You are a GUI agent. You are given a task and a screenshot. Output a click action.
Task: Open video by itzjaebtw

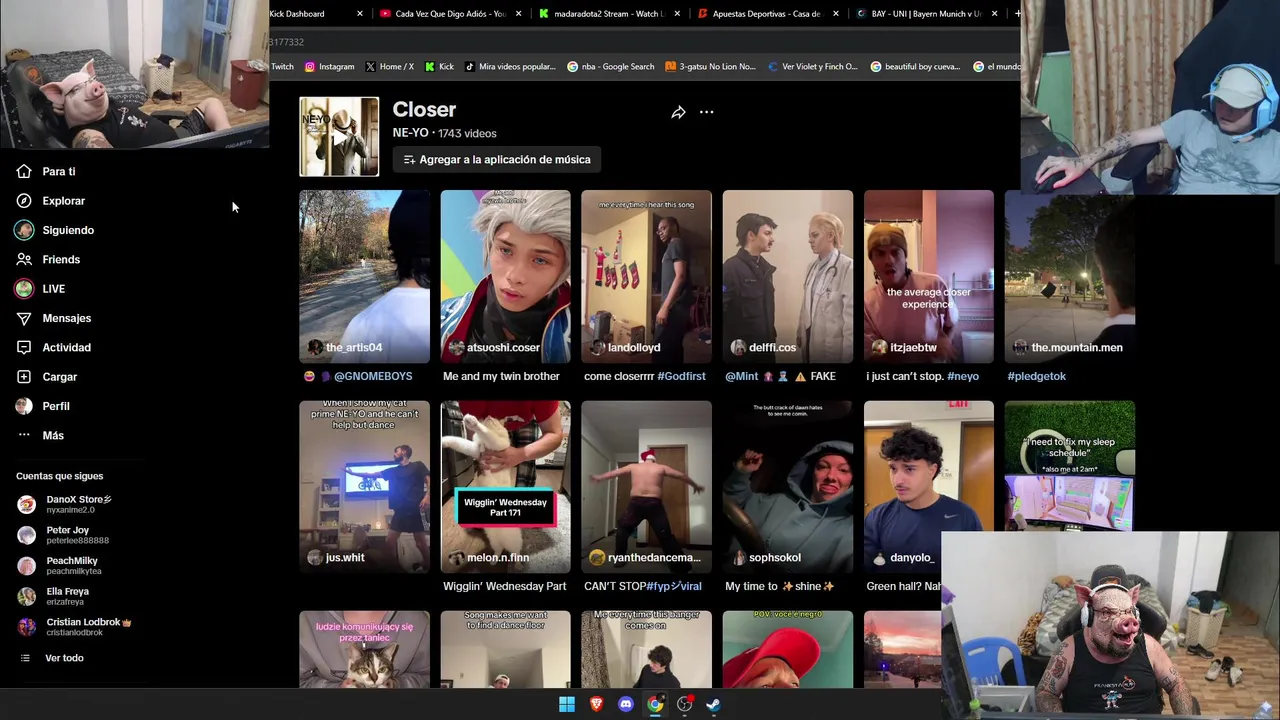click(929, 276)
